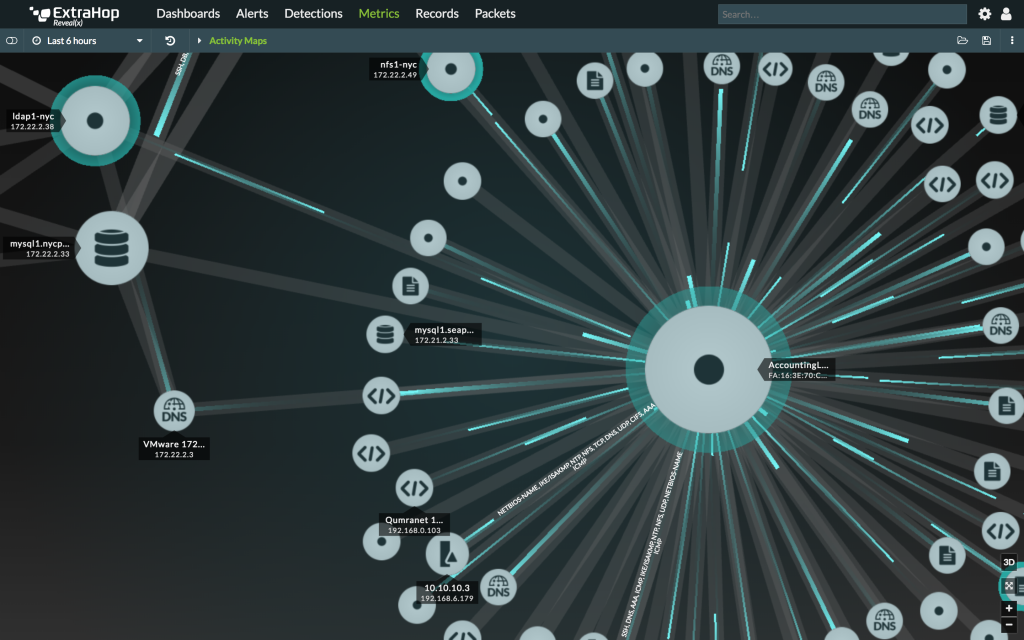Click the Activity Maps breadcrumb link
This screenshot has width=1024, height=640.
point(238,40)
